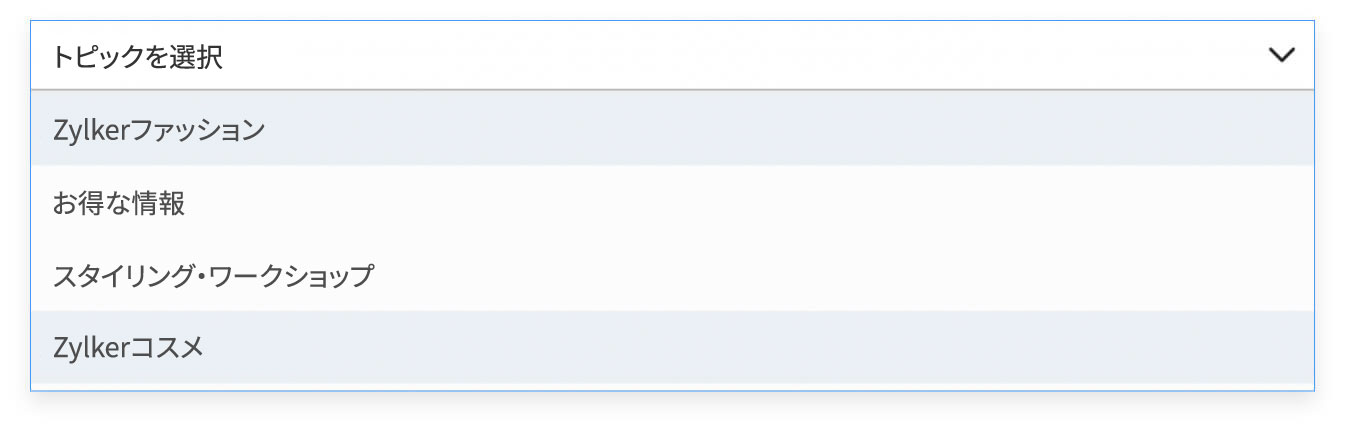Set topic to Zylkerコスメ
This screenshot has height=432, width=1346.
coord(129,348)
